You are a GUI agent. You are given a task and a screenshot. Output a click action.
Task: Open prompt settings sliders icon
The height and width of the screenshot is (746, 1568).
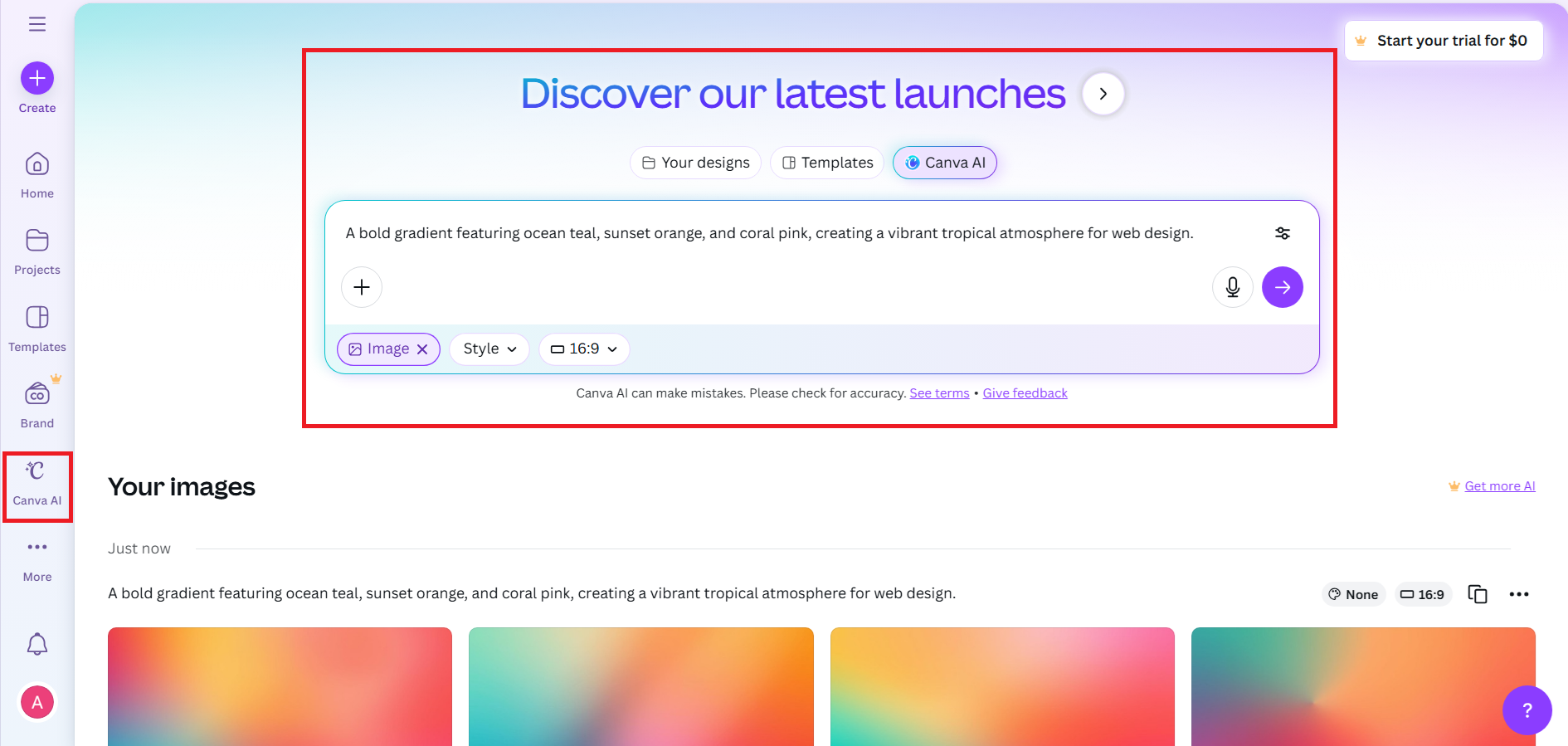coord(1283,233)
